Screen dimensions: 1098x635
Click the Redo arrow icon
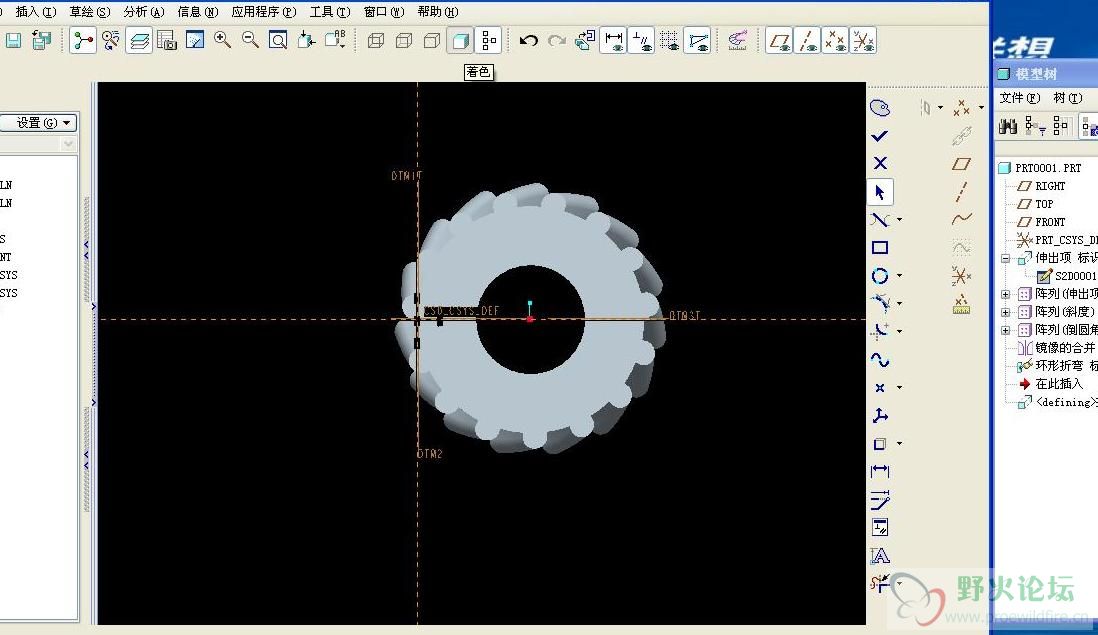[557, 41]
